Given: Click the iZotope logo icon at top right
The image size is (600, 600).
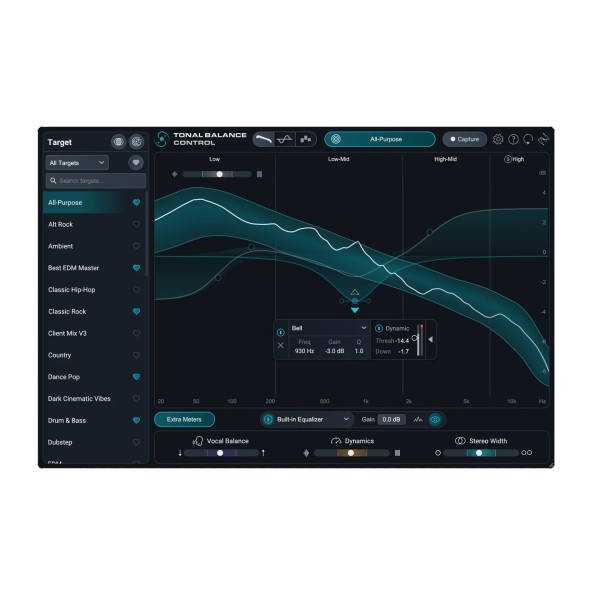Looking at the screenshot, I should tap(543, 139).
